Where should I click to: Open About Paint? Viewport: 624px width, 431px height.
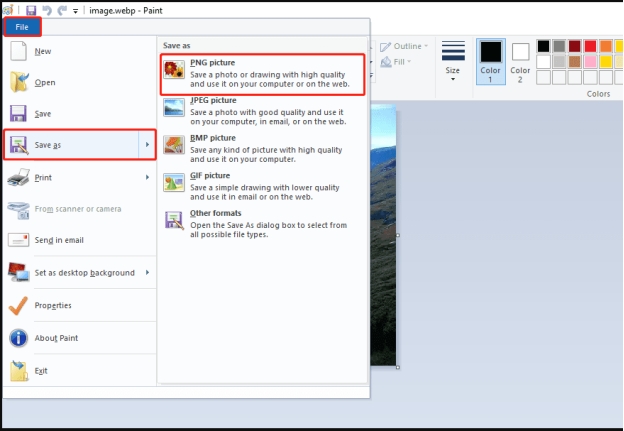click(79, 338)
